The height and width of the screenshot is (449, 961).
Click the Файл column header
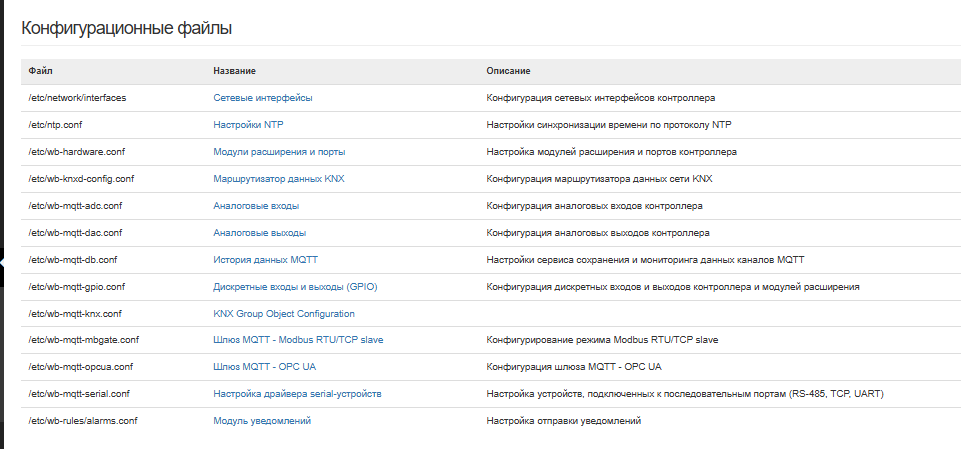pyautogui.click(x=40, y=71)
